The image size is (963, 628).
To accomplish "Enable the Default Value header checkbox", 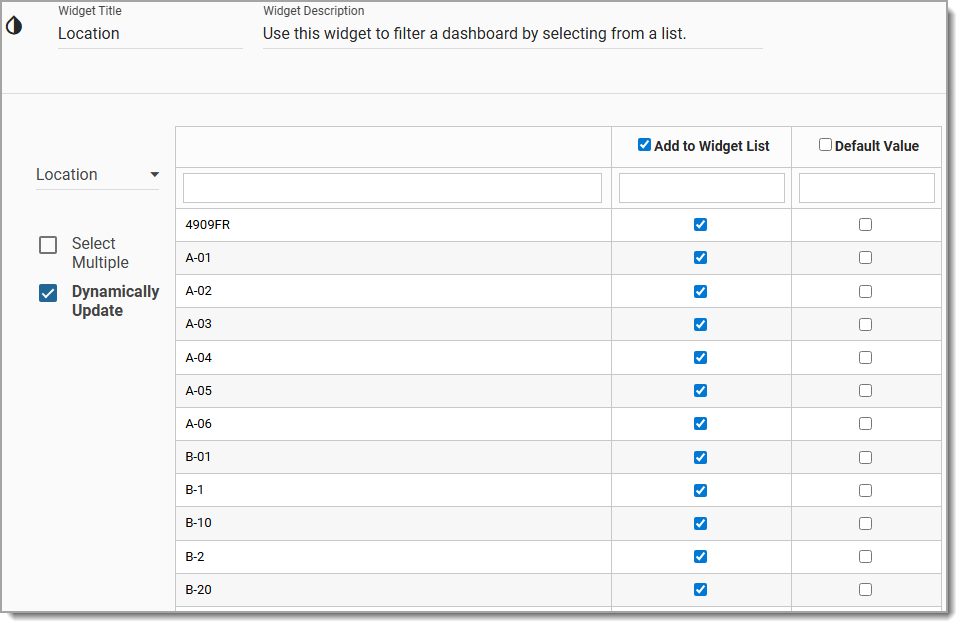I will pos(826,144).
